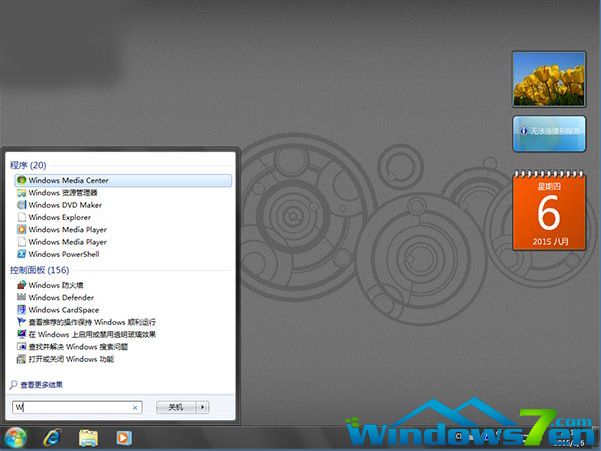Image resolution: width=601 pixels, height=451 pixels.
Task: Click the Windows PowerShell icon
Action: (21, 254)
